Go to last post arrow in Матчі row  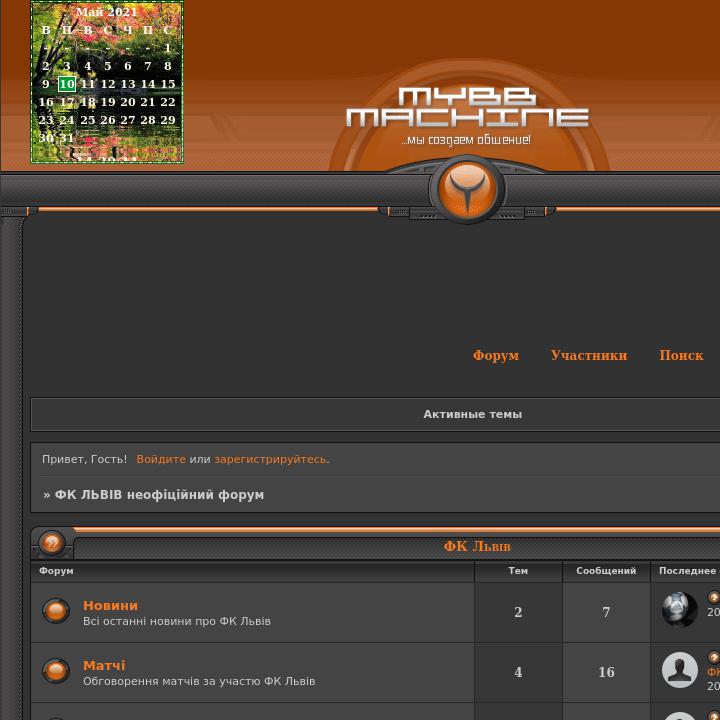(714, 657)
